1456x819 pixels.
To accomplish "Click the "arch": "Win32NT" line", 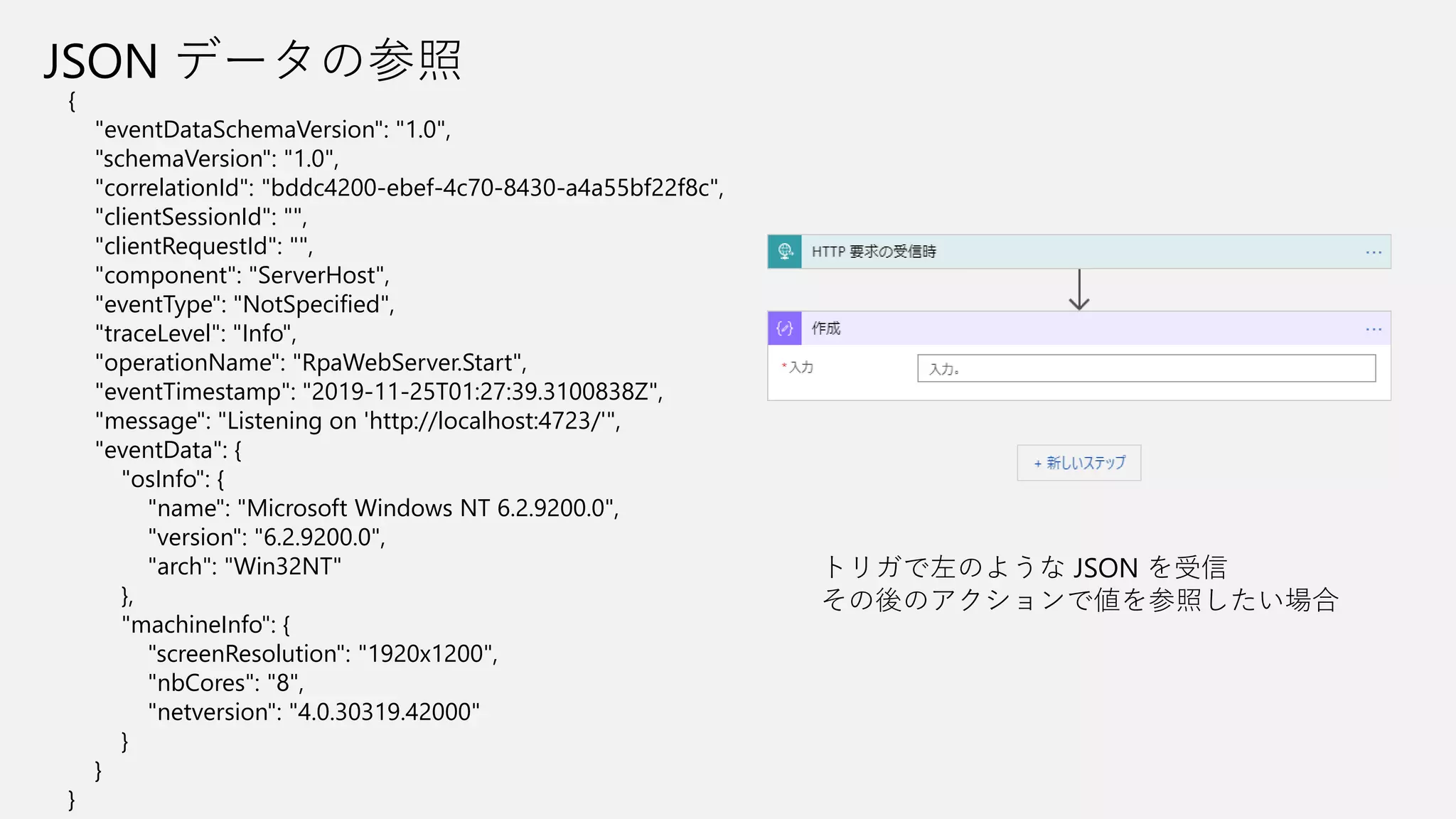I will click(x=245, y=567).
